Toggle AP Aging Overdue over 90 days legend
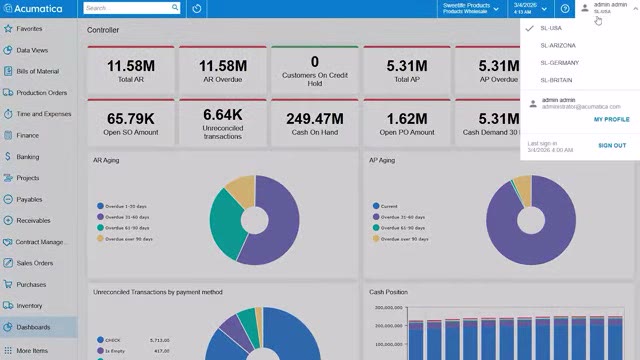 pyautogui.click(x=400, y=239)
